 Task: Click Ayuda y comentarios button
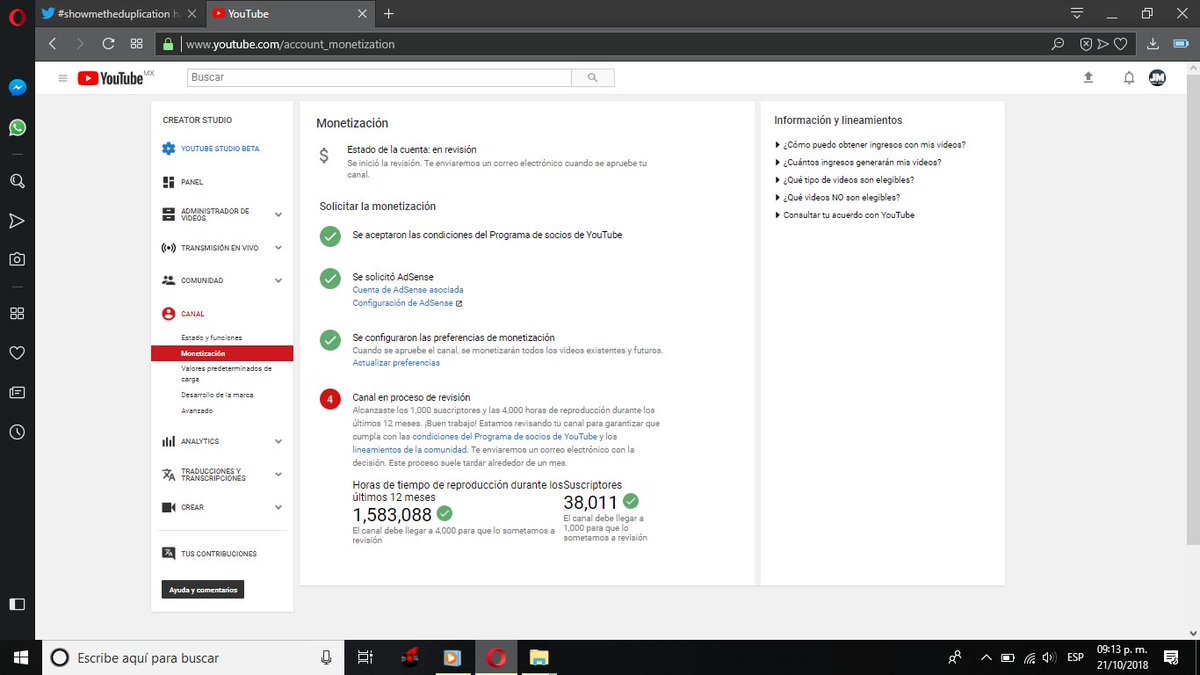tap(203, 590)
